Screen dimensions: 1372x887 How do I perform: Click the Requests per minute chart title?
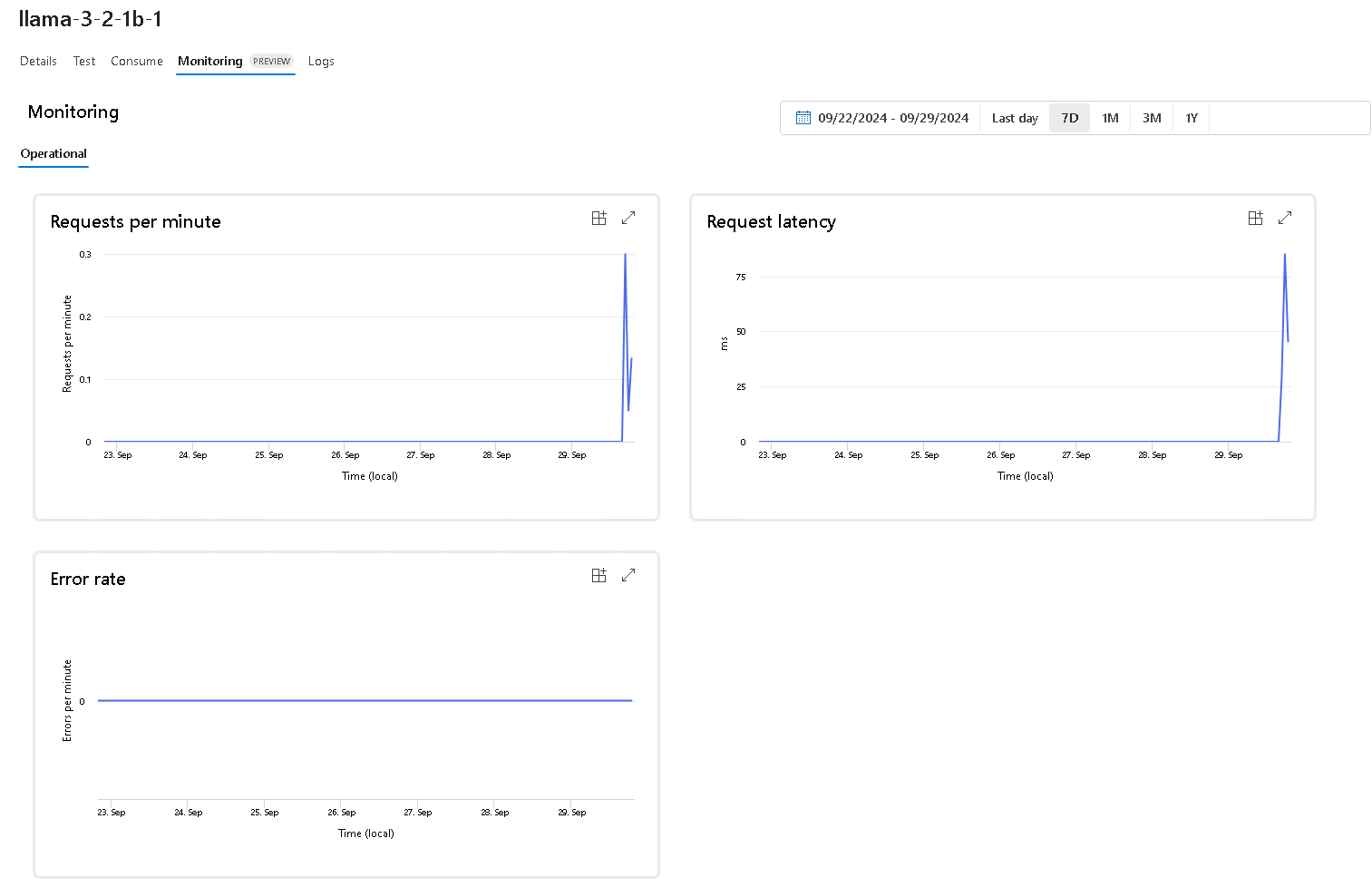point(136,222)
